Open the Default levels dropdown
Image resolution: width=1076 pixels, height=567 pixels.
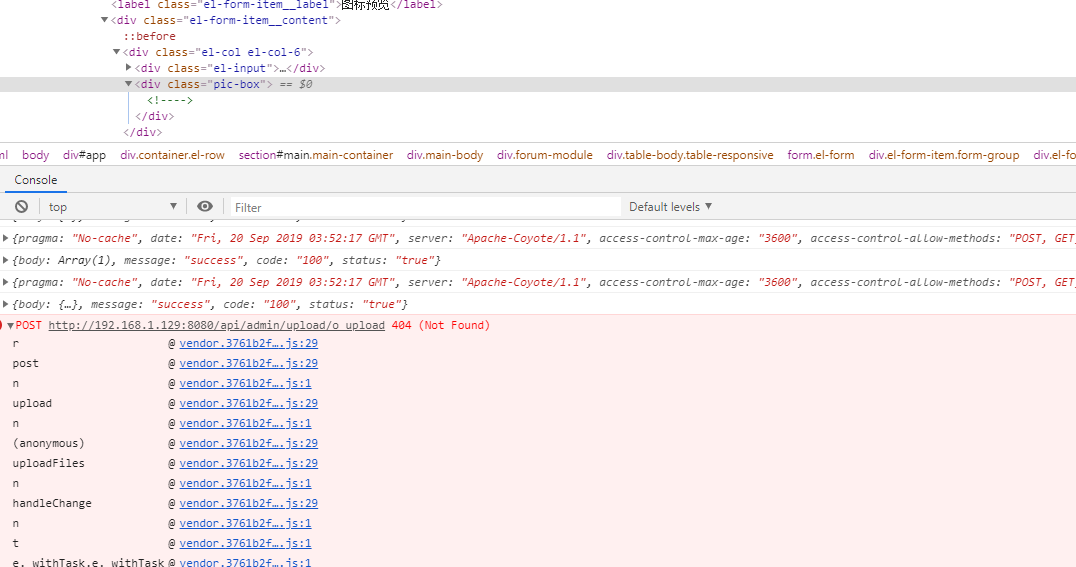(670, 207)
